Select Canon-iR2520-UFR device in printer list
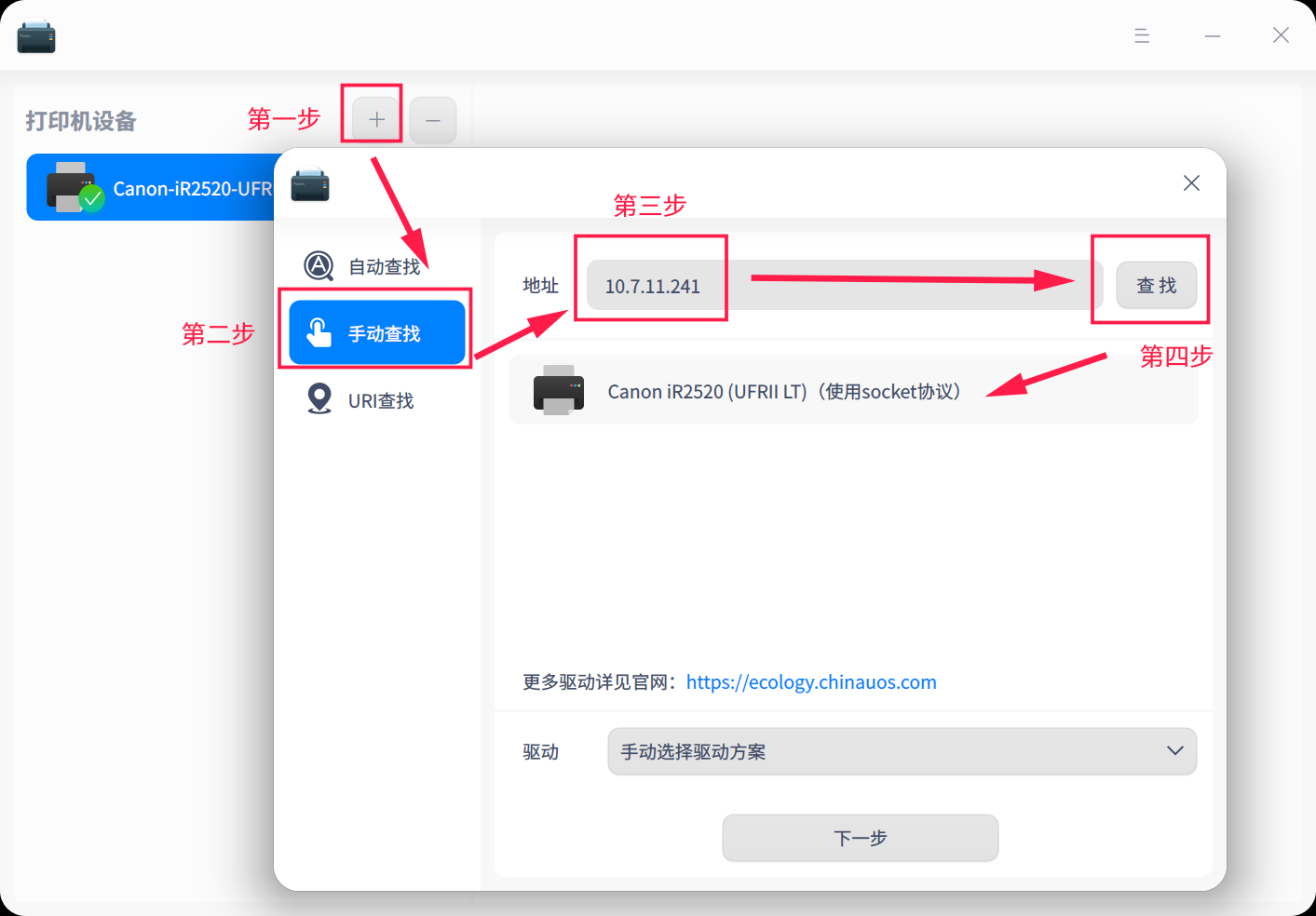Image resolution: width=1316 pixels, height=916 pixels. [x=151, y=187]
